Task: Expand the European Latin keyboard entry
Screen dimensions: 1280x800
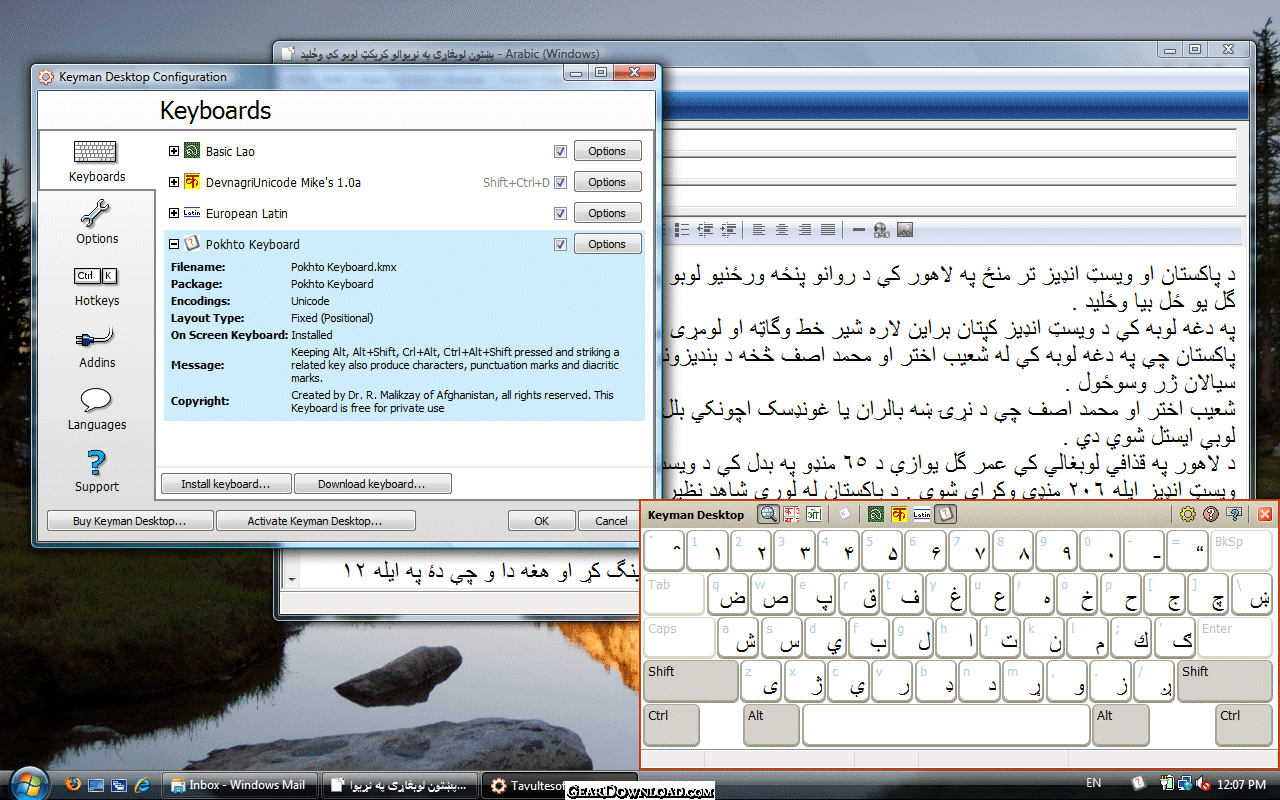Action: 174,213
